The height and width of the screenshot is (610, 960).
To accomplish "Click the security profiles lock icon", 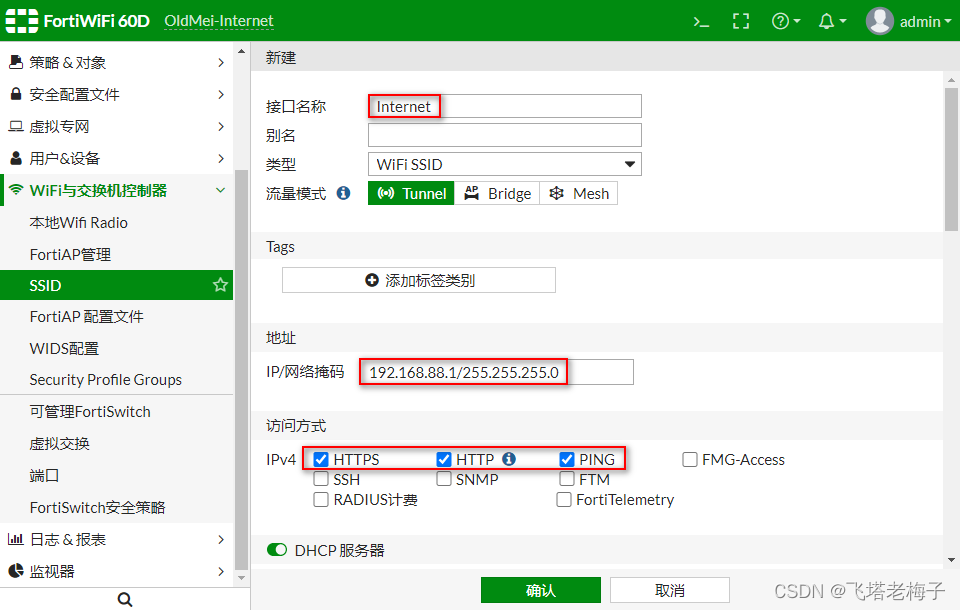I will [x=16, y=94].
